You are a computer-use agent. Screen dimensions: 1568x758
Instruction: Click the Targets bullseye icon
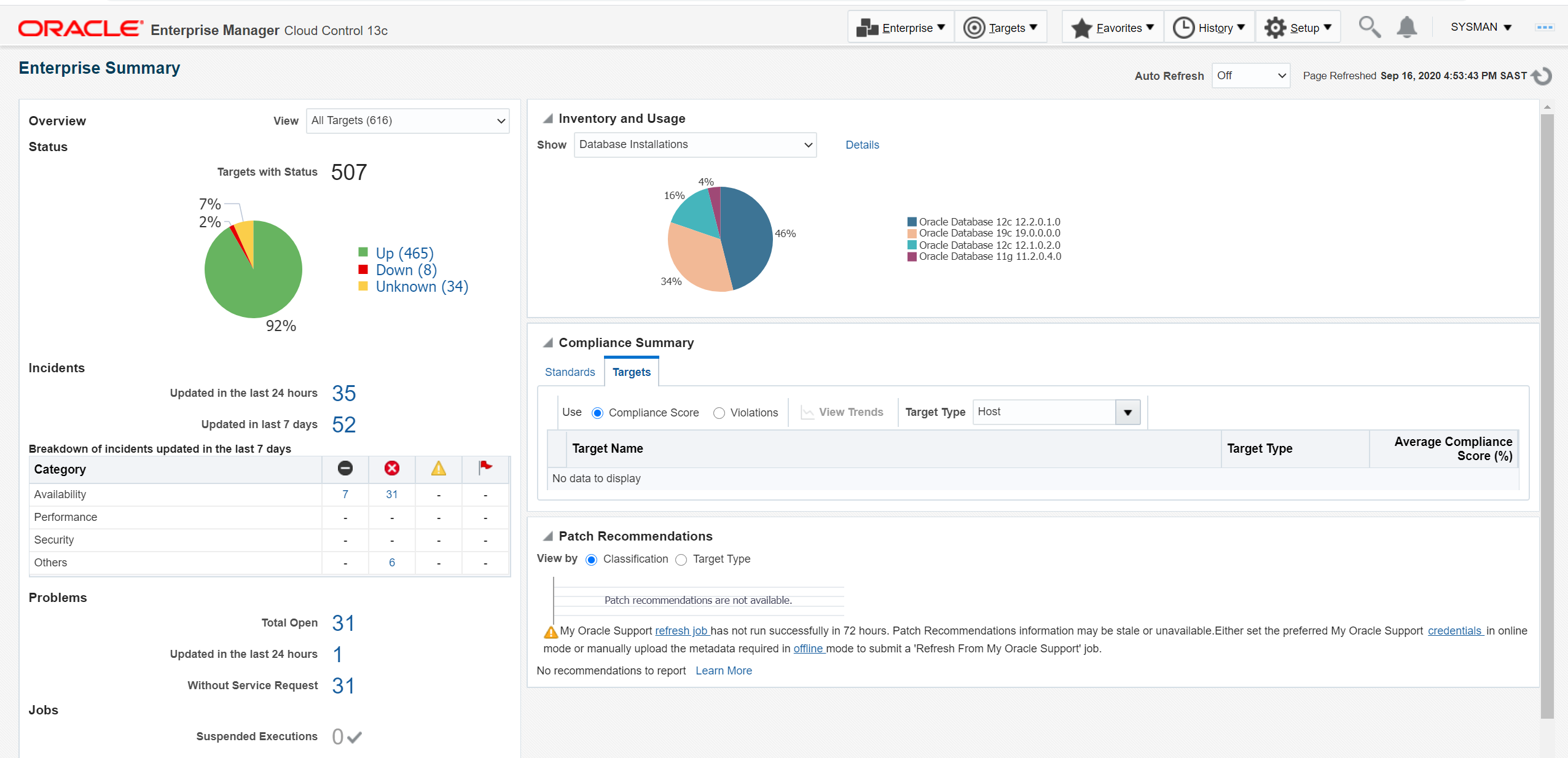(x=974, y=28)
